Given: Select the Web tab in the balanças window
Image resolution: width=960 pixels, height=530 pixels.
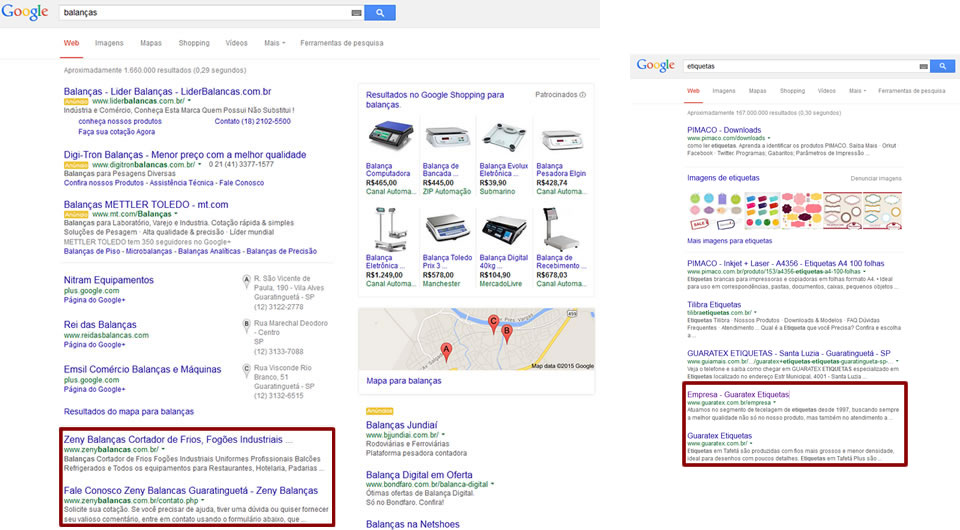Looking at the screenshot, I should click(72, 43).
